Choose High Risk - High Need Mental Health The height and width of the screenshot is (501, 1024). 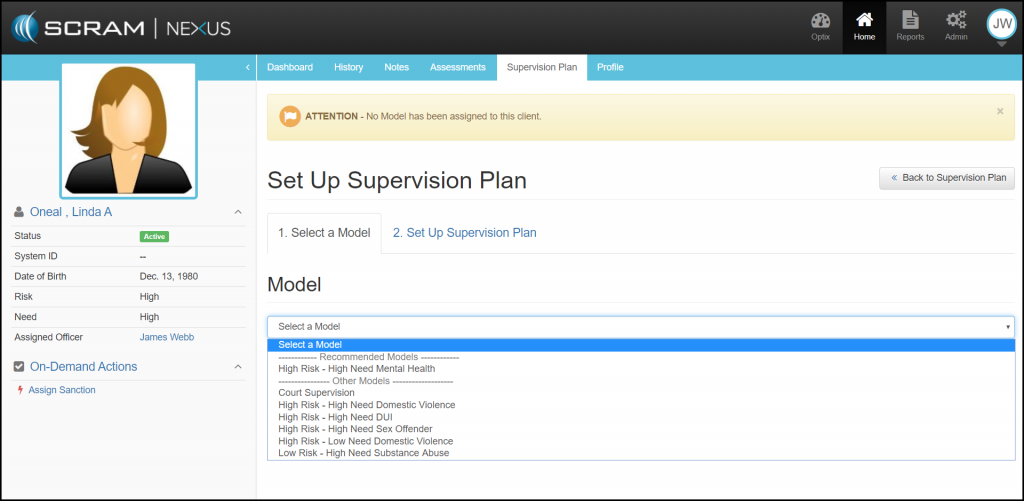pos(356,369)
